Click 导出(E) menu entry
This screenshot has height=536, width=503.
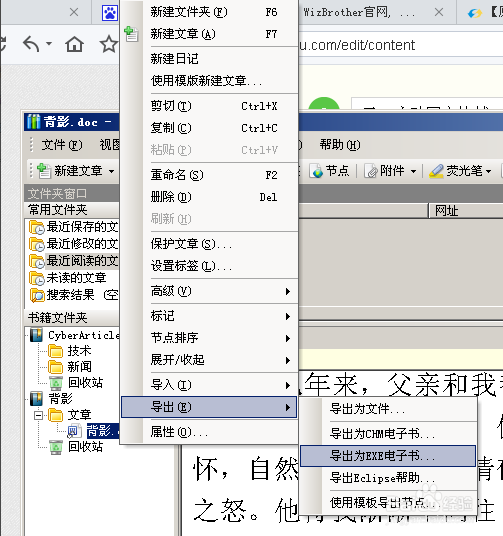(209, 407)
